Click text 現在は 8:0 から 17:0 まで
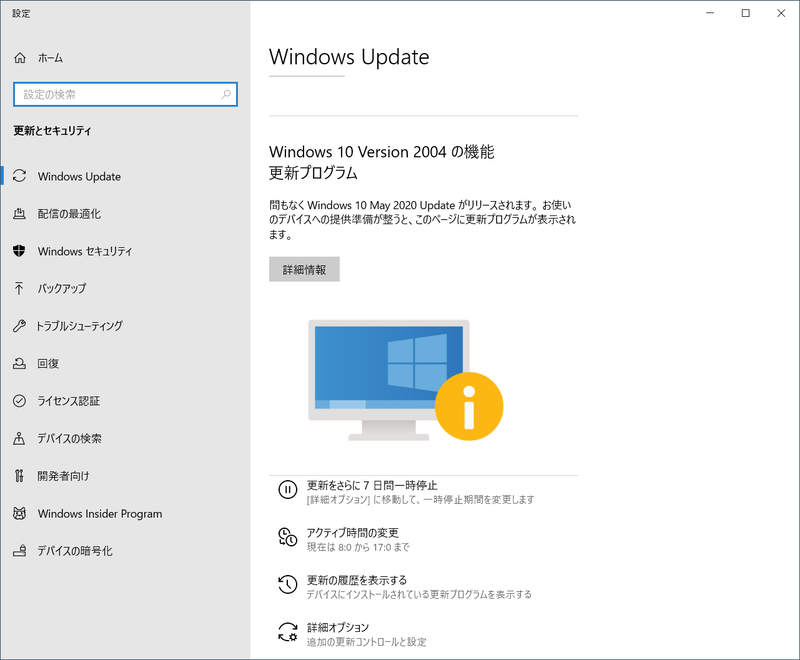Screen dimensions: 800x660 (358, 547)
